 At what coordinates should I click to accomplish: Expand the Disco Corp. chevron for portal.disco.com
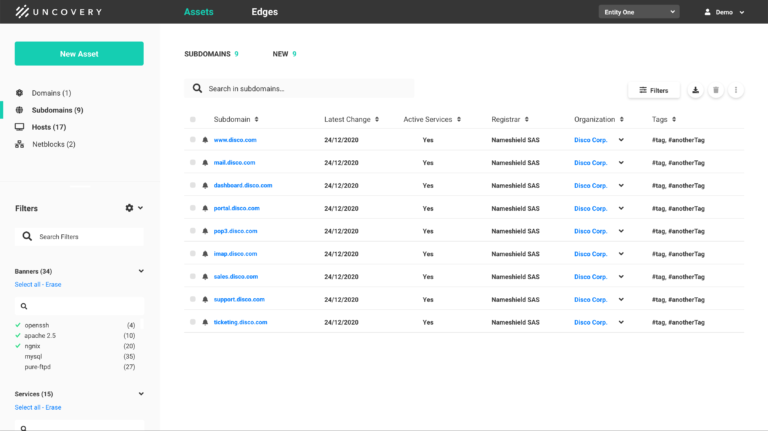pos(621,208)
